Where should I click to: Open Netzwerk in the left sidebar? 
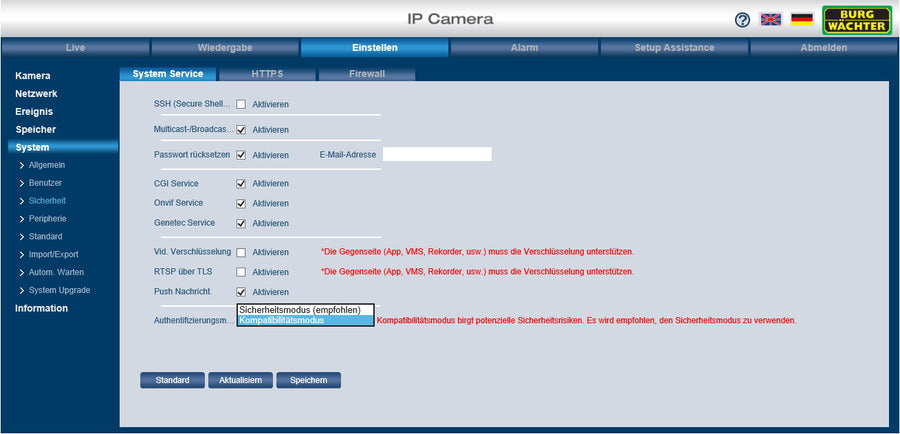(36, 93)
